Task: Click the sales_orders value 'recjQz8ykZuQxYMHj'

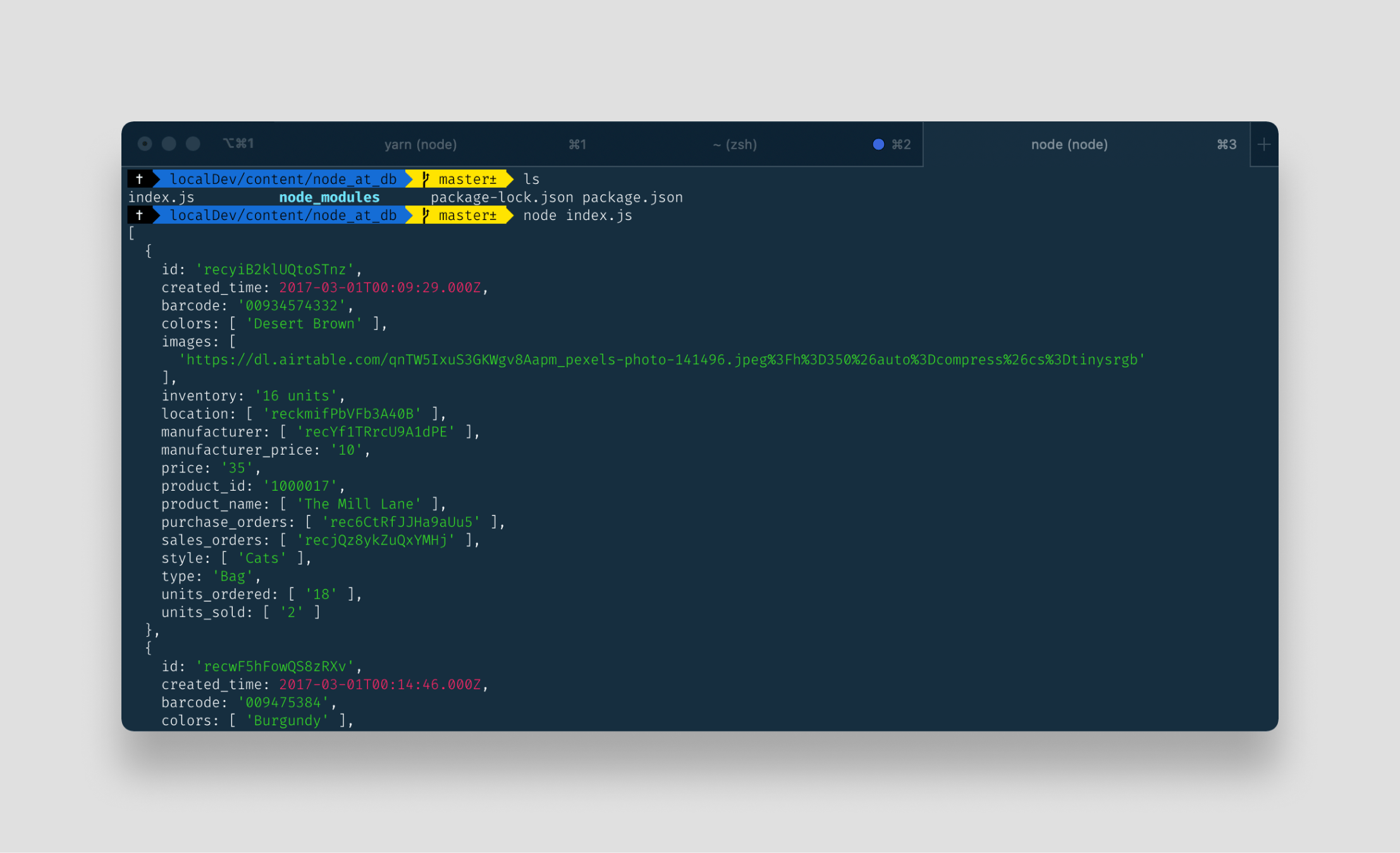Action: pyautogui.click(x=376, y=540)
